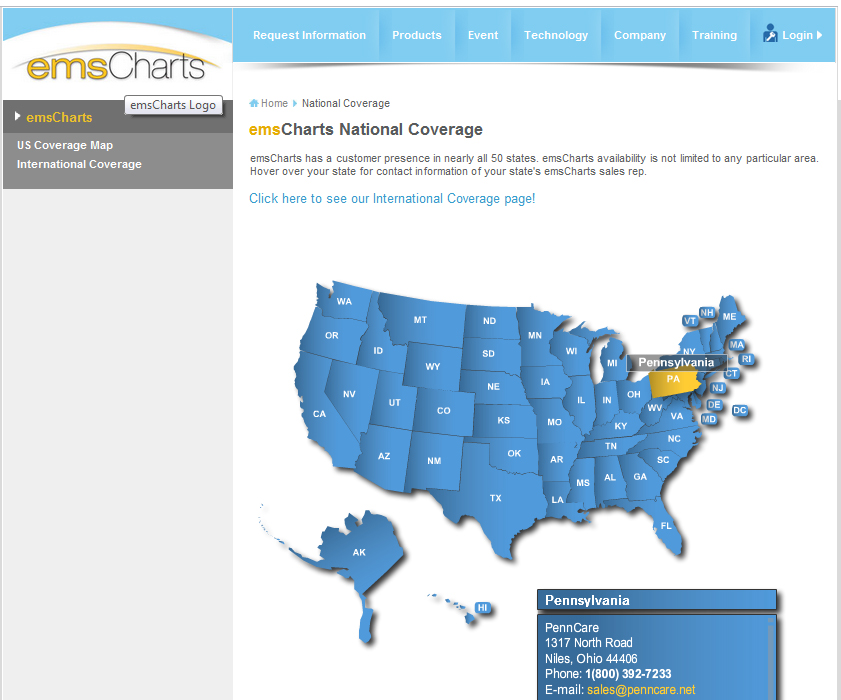Open the Products menu
The height and width of the screenshot is (700, 841).
pyautogui.click(x=417, y=35)
